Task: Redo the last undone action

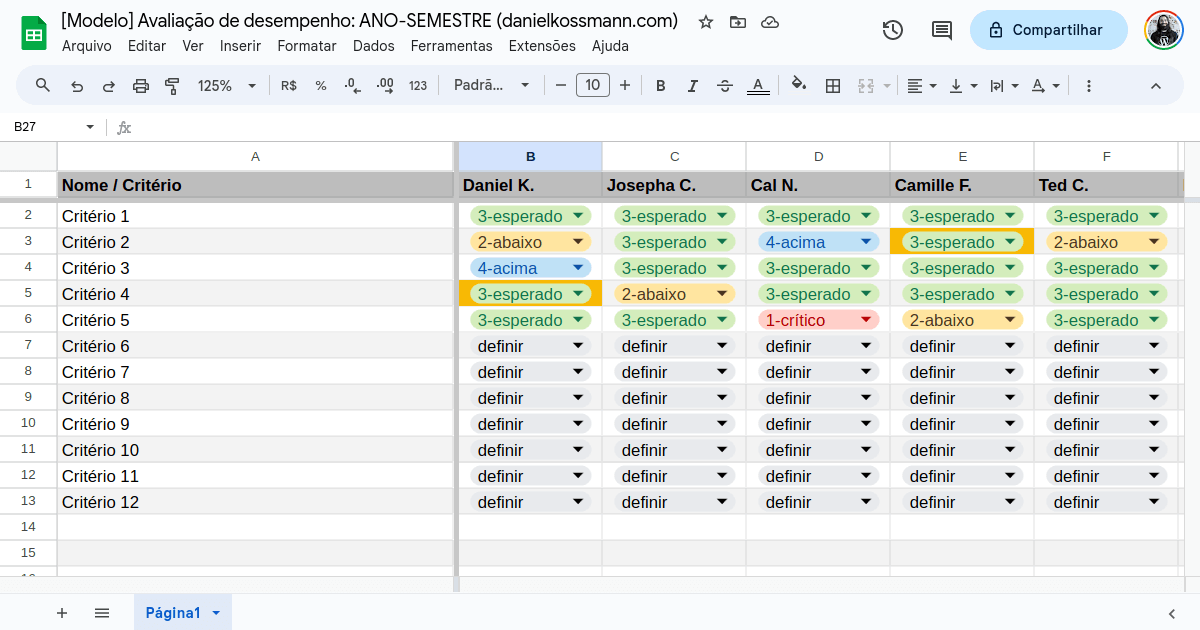Action: 109,86
